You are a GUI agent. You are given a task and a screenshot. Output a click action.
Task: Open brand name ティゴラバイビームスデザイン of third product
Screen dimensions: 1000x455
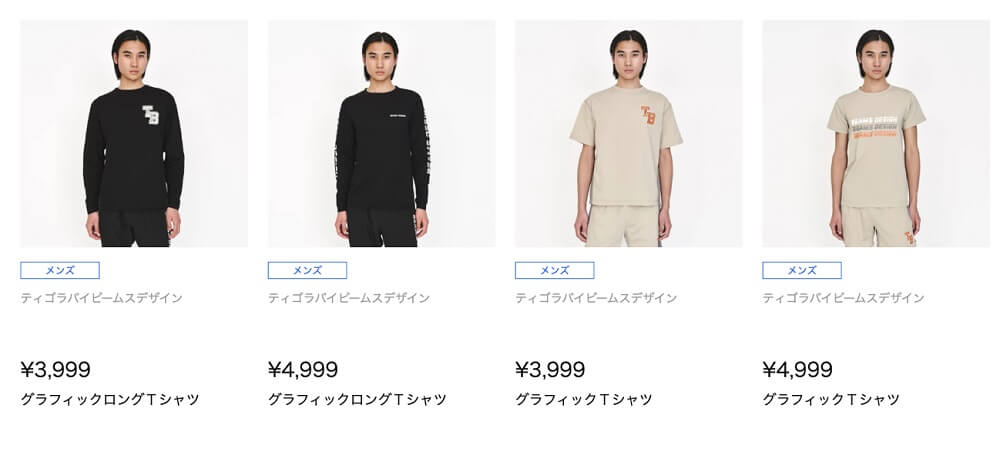click(596, 298)
